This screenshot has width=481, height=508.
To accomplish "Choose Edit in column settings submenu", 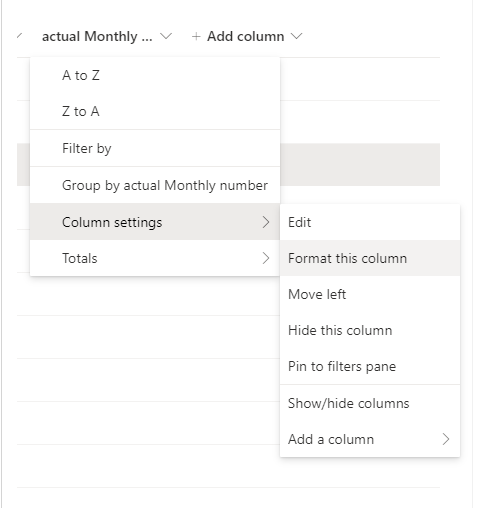I will pyautogui.click(x=370, y=222).
